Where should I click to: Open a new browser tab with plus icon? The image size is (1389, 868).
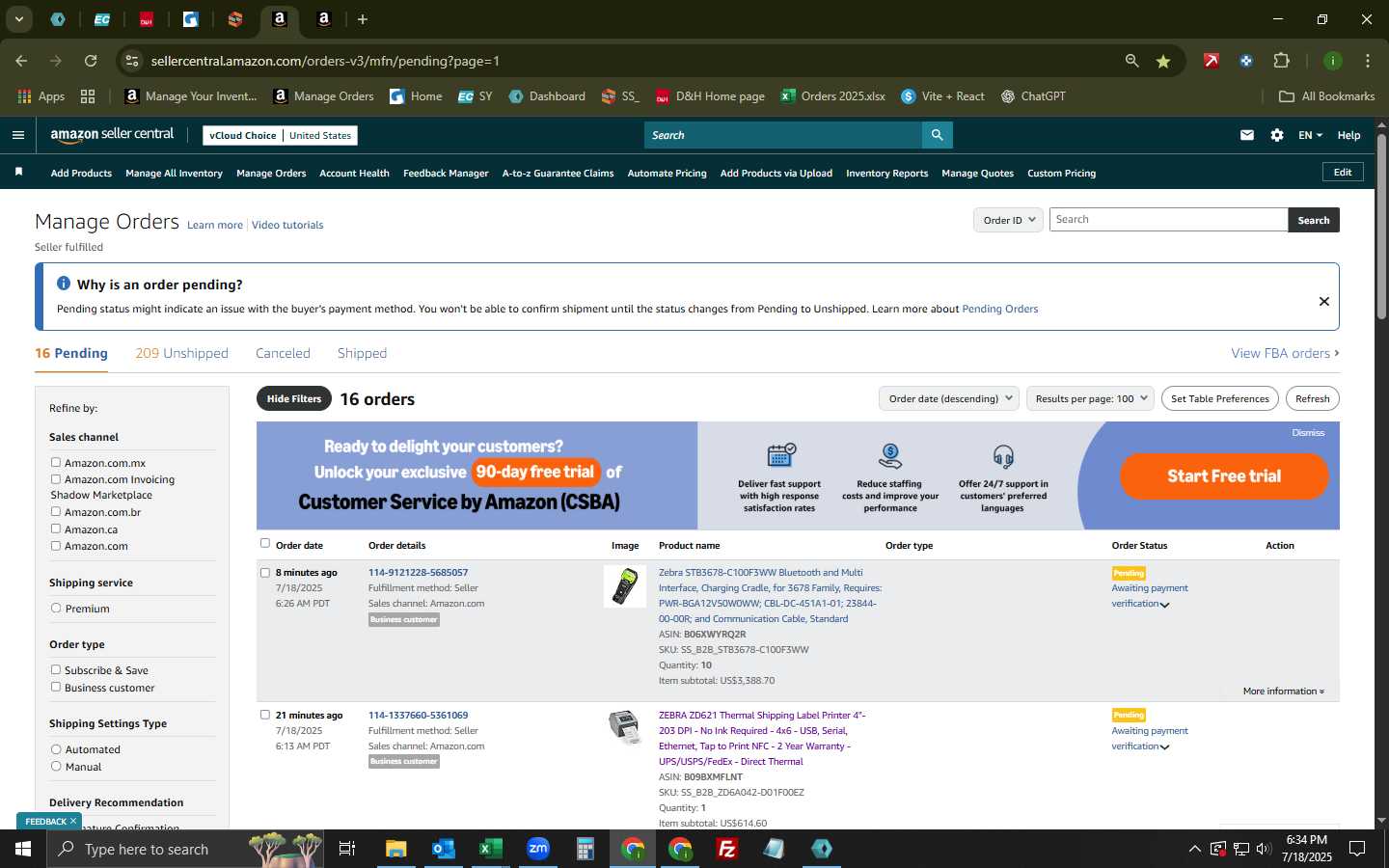[363, 19]
